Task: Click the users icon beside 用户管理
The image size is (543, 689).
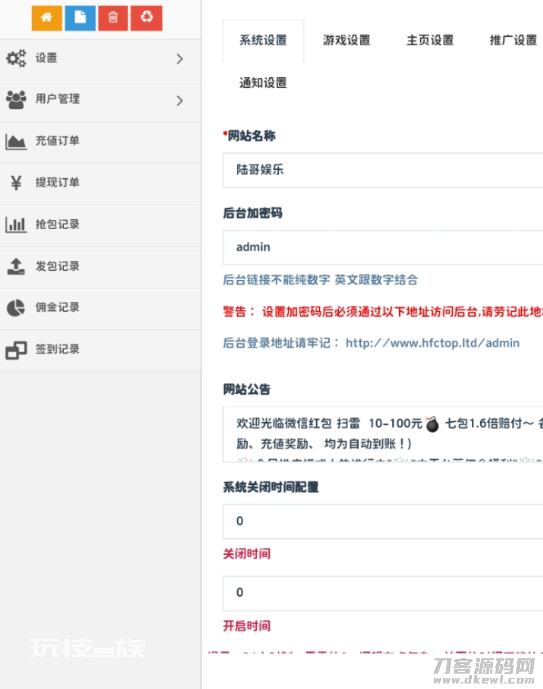Action: point(16,100)
